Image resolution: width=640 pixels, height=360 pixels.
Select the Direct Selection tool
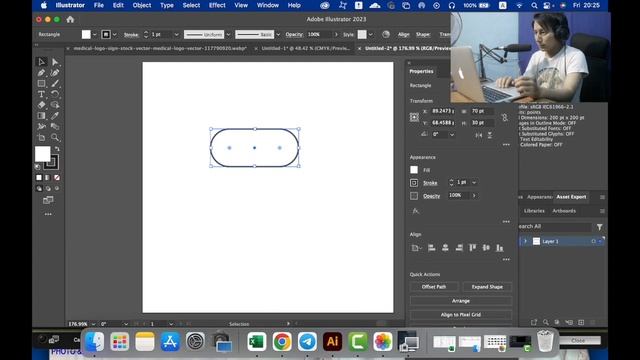(x=55, y=62)
